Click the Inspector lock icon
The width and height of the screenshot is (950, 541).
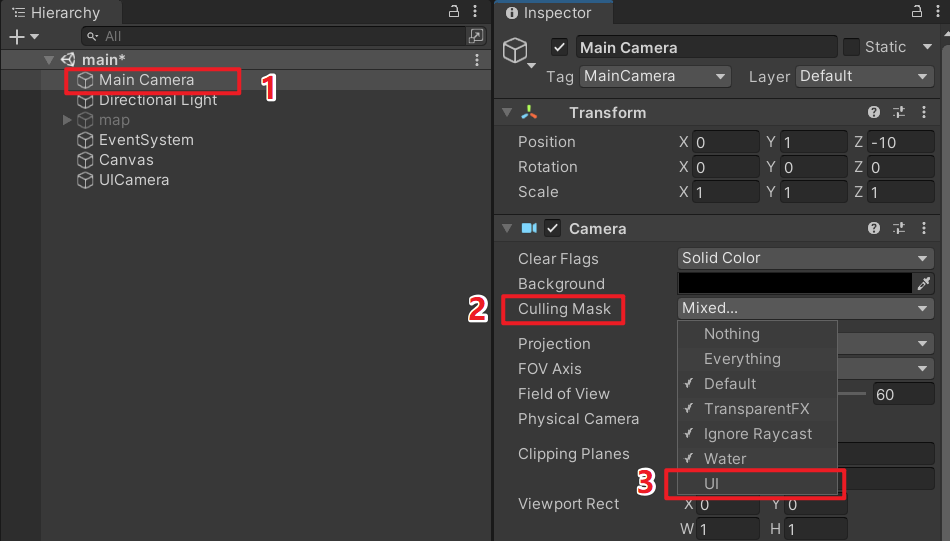[x=917, y=11]
